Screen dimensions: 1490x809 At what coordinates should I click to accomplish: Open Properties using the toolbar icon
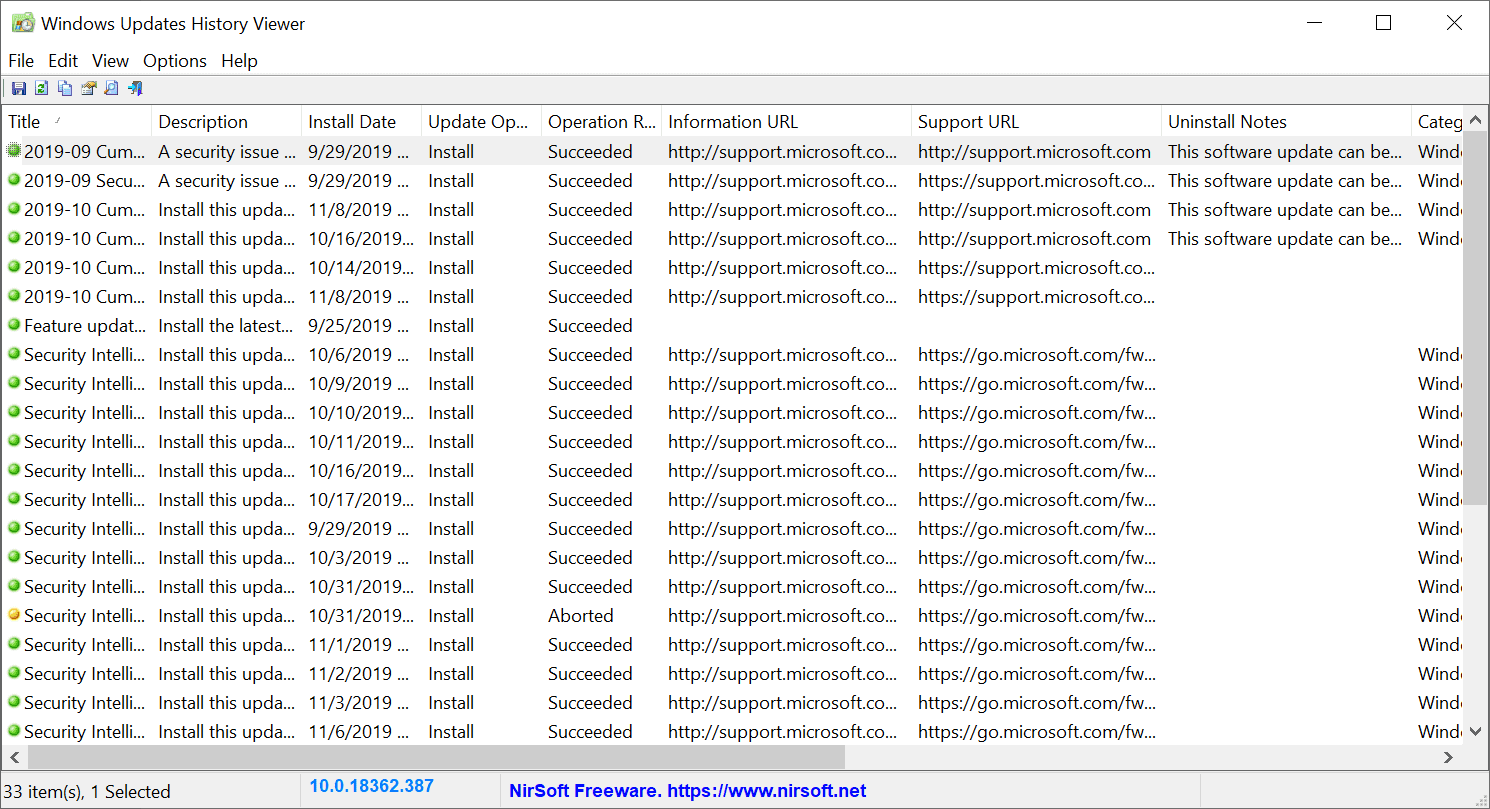[88, 88]
